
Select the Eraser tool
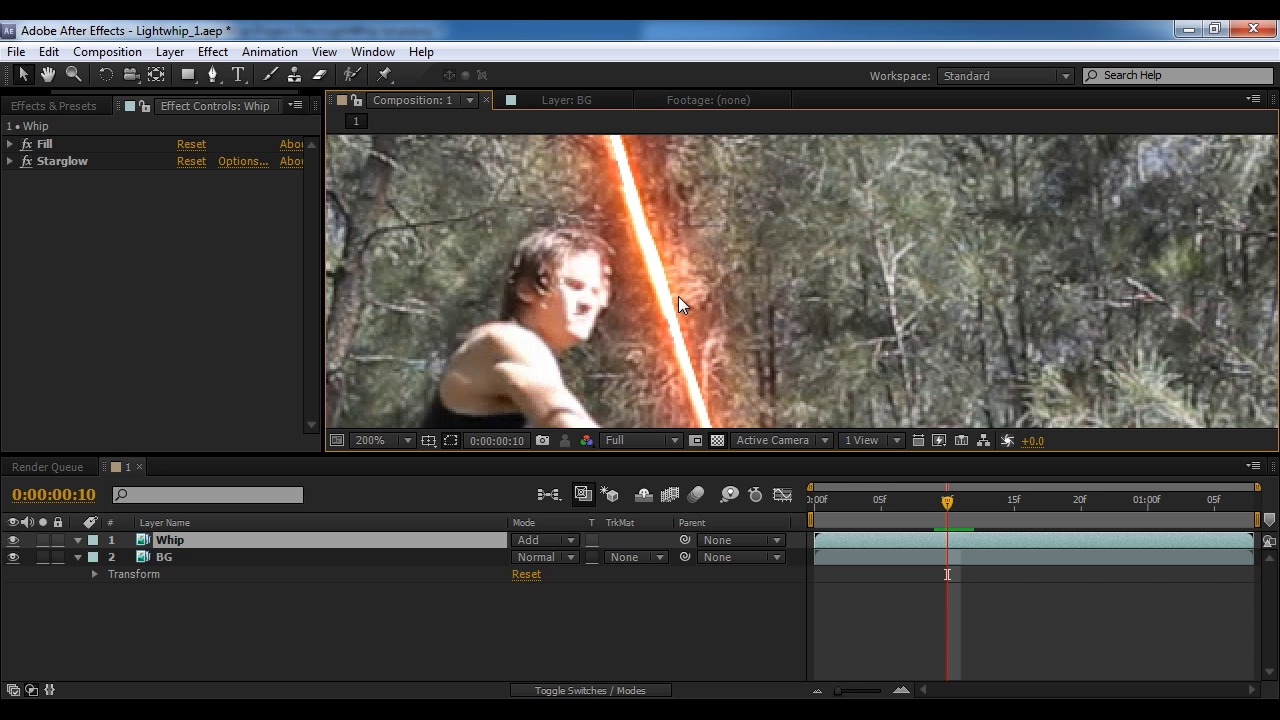coord(320,75)
